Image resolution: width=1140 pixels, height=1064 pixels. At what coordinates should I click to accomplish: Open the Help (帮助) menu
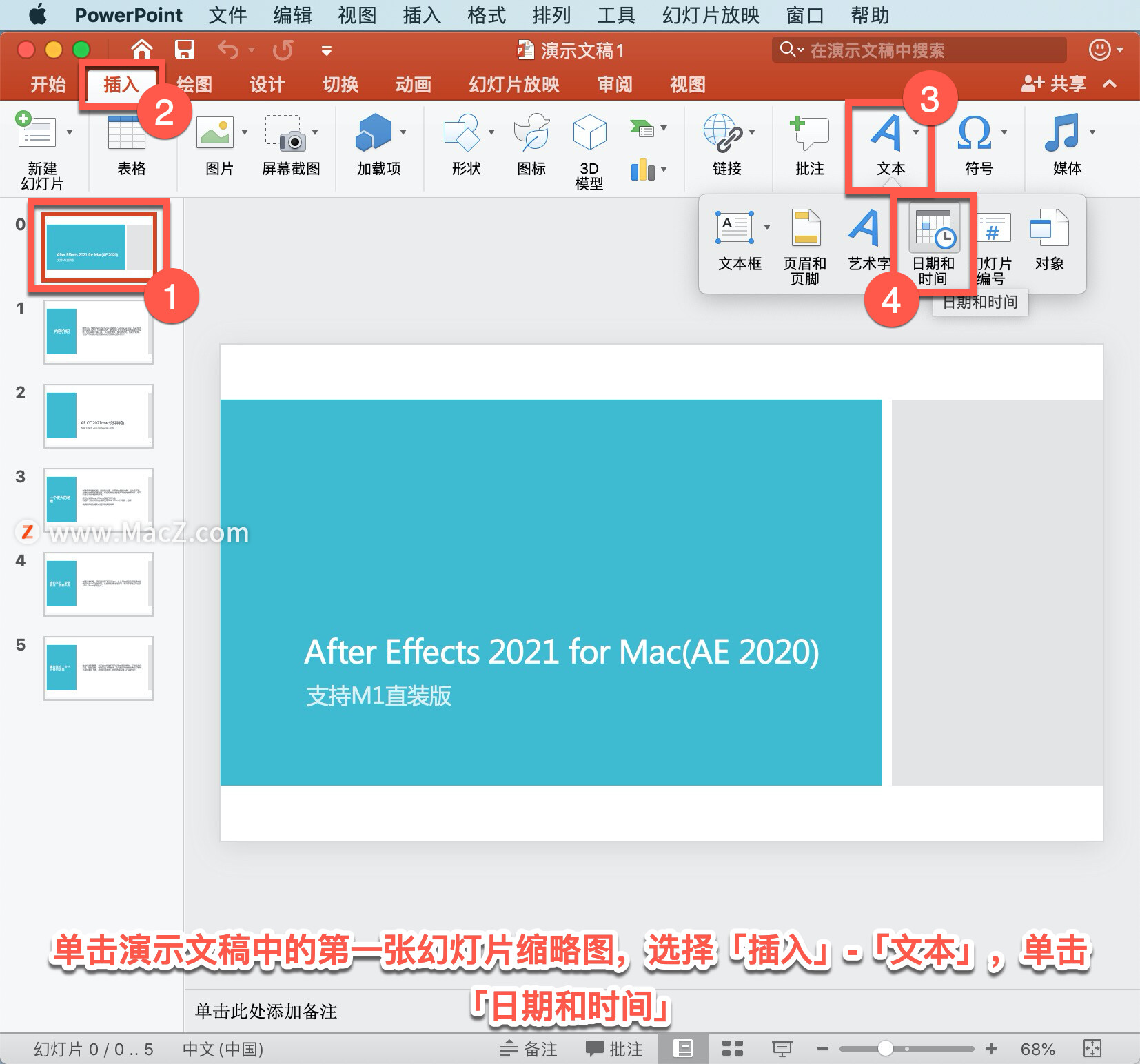870,15
